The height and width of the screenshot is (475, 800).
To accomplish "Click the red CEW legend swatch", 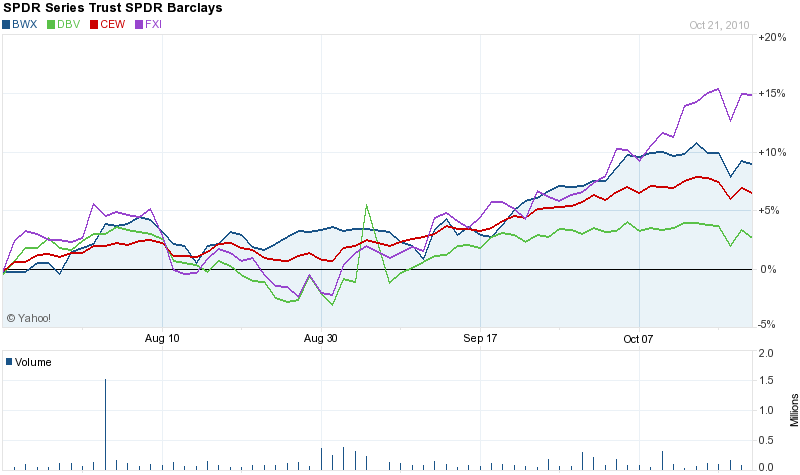I will pyautogui.click(x=94, y=24).
